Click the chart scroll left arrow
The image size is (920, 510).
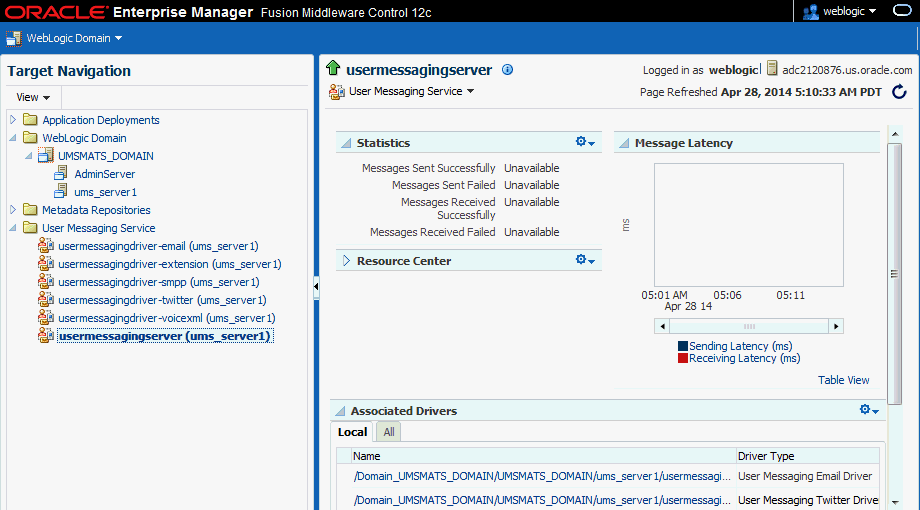click(662, 326)
